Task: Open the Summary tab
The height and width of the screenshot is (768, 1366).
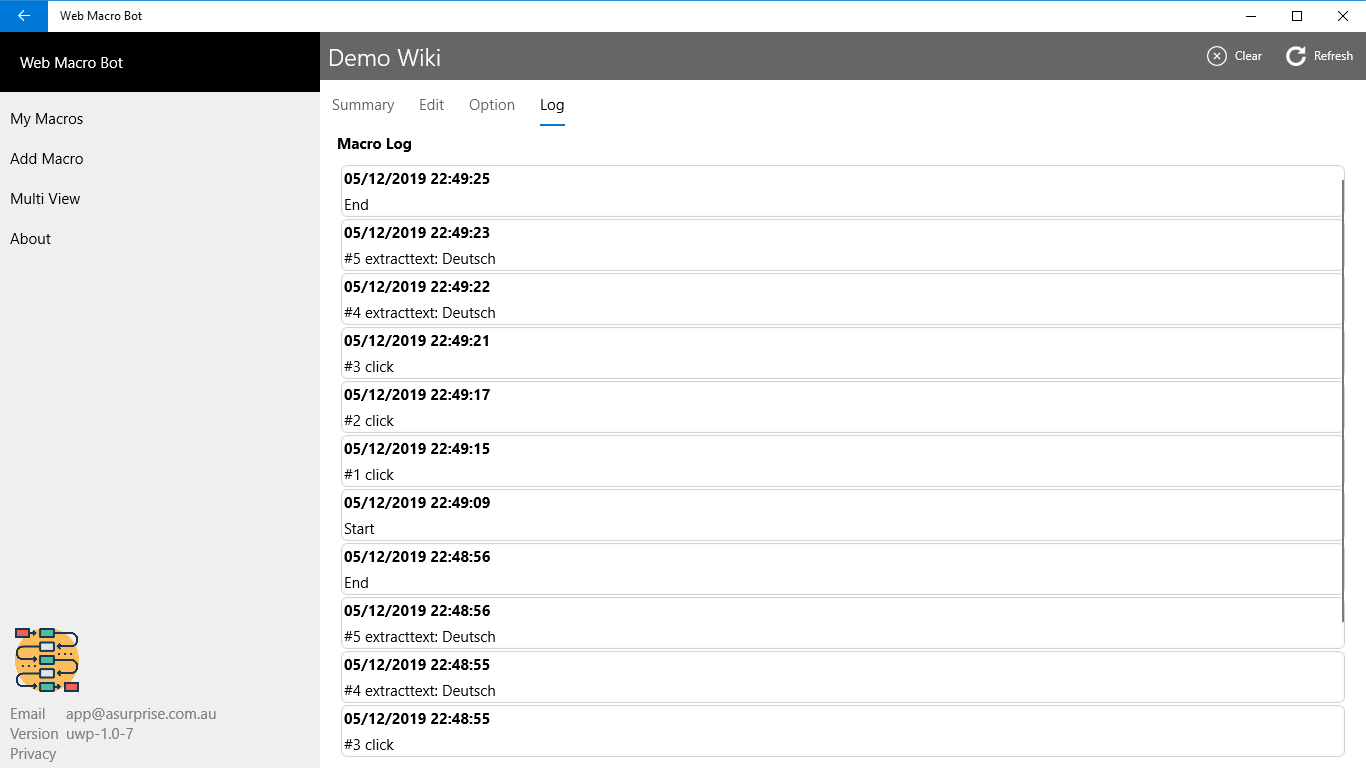Action: pyautogui.click(x=363, y=105)
